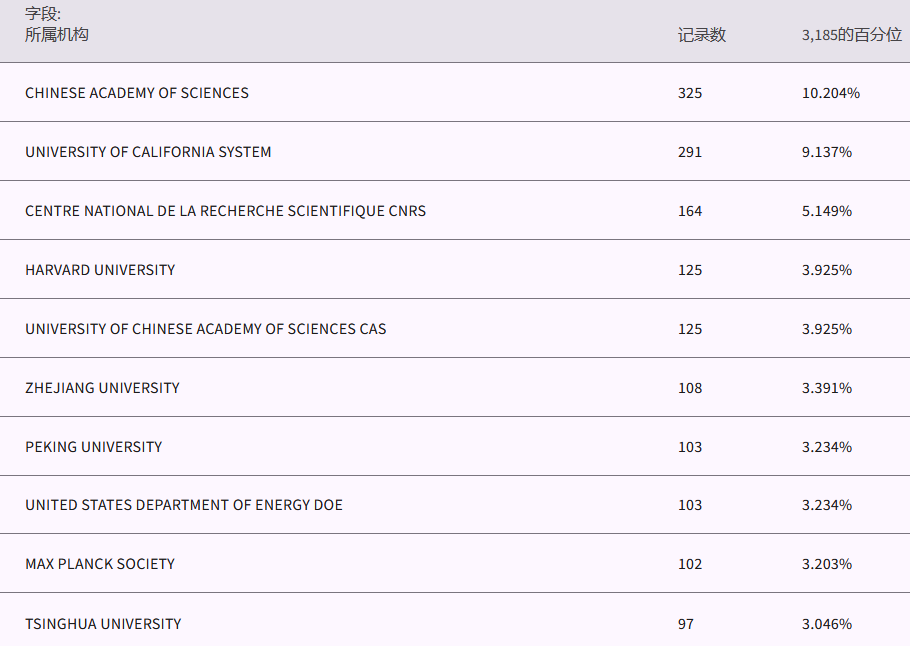Click the 3.203% value for Max Planck
The width and height of the screenshot is (910, 646).
tap(826, 564)
